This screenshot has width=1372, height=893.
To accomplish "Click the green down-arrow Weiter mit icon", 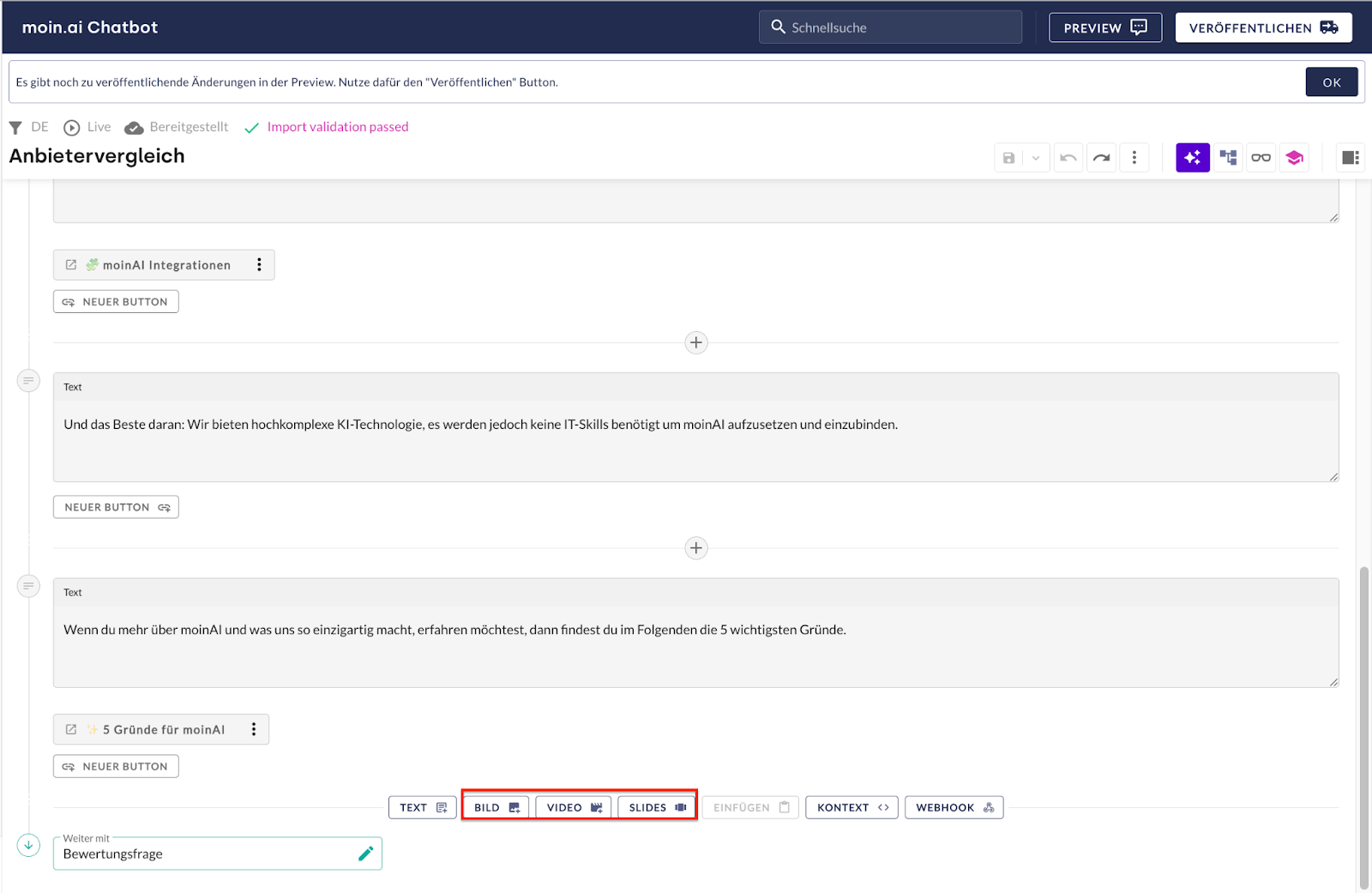I will tap(28, 846).
